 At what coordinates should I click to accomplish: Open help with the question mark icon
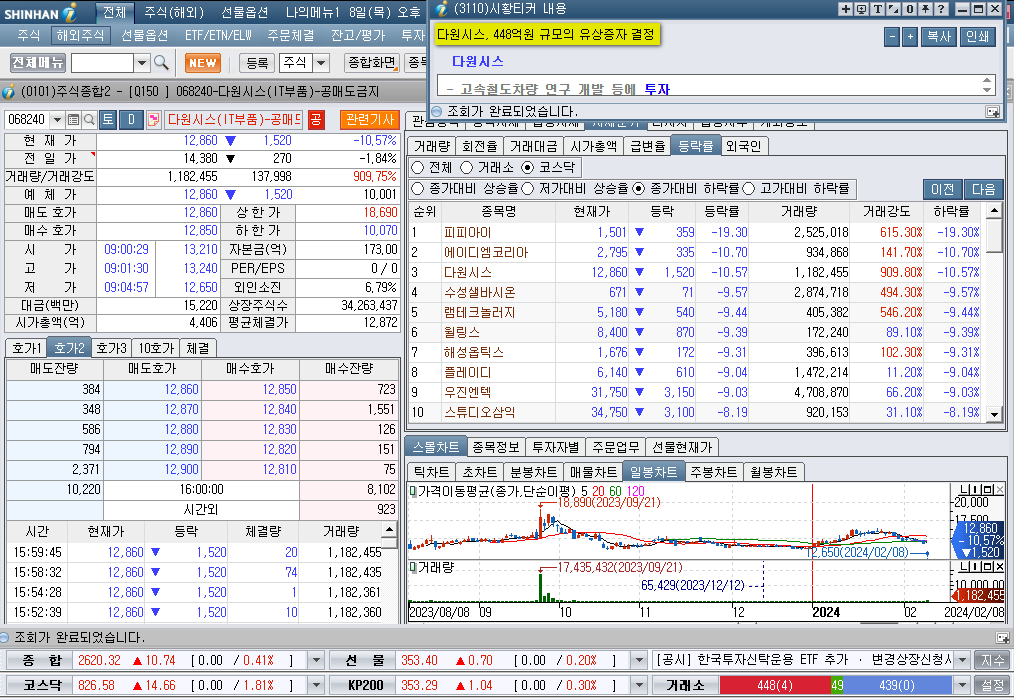pyautogui.click(x=941, y=9)
